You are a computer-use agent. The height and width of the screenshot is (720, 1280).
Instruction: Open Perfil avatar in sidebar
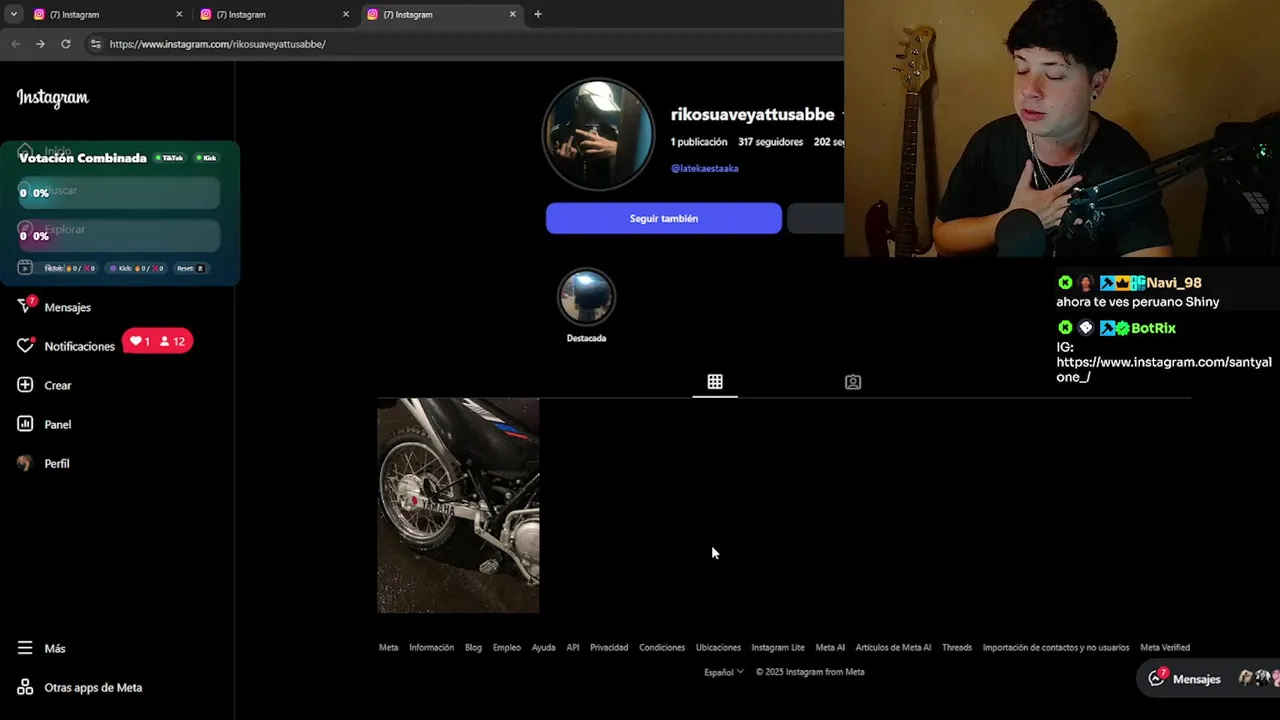point(25,463)
